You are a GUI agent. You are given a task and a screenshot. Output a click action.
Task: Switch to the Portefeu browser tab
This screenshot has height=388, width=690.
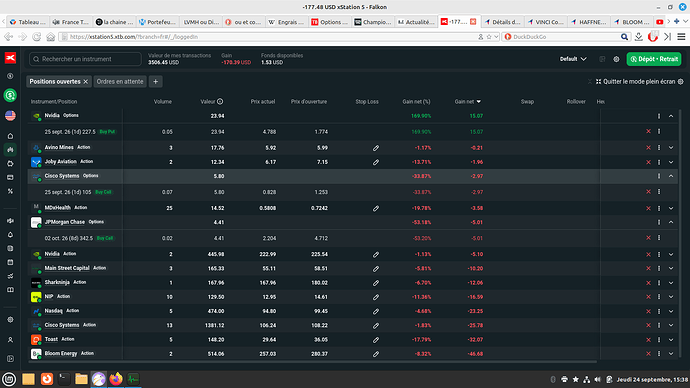pyautogui.click(x=158, y=22)
